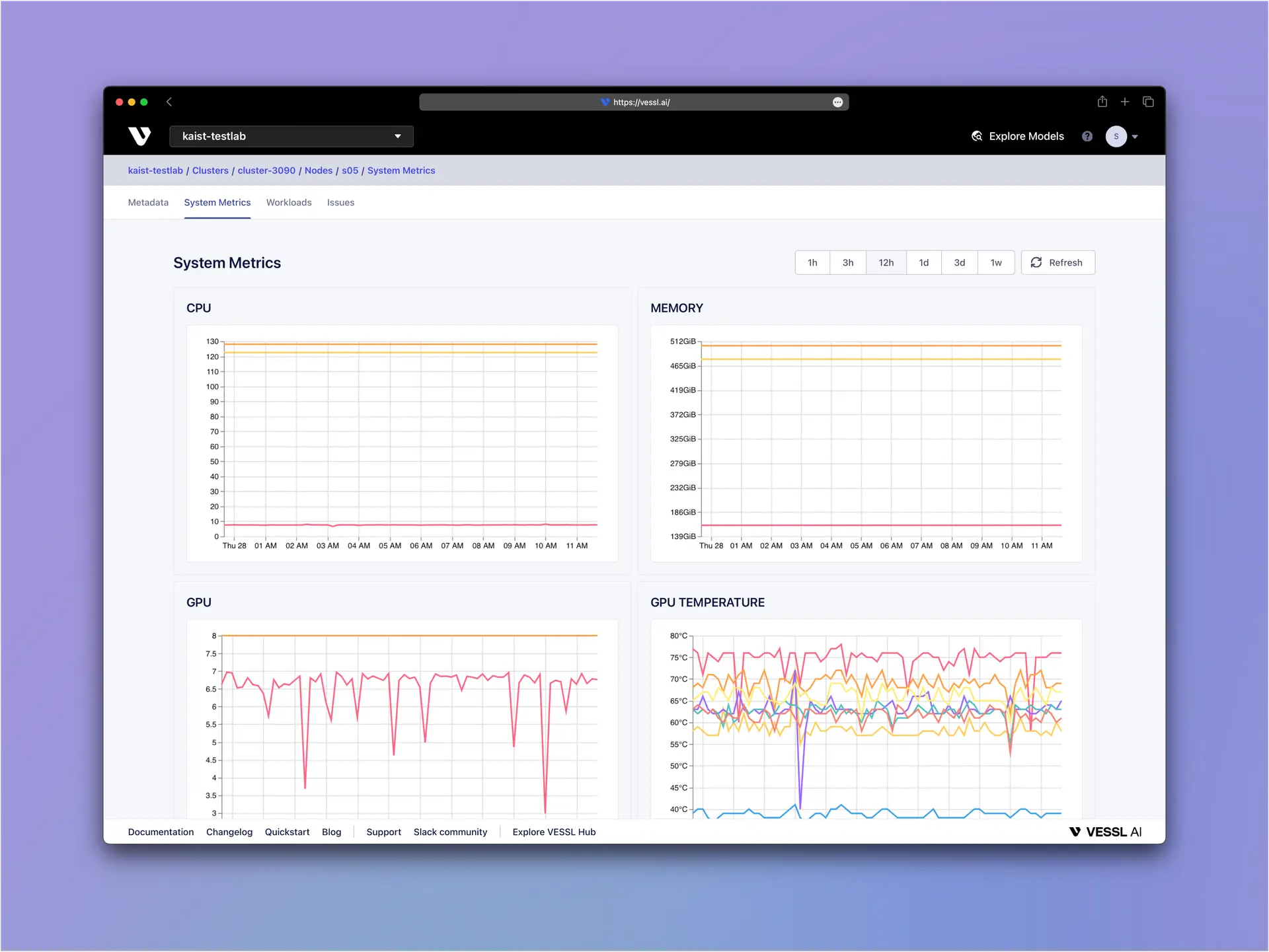
Task: Select the 1h time range
Action: point(812,263)
